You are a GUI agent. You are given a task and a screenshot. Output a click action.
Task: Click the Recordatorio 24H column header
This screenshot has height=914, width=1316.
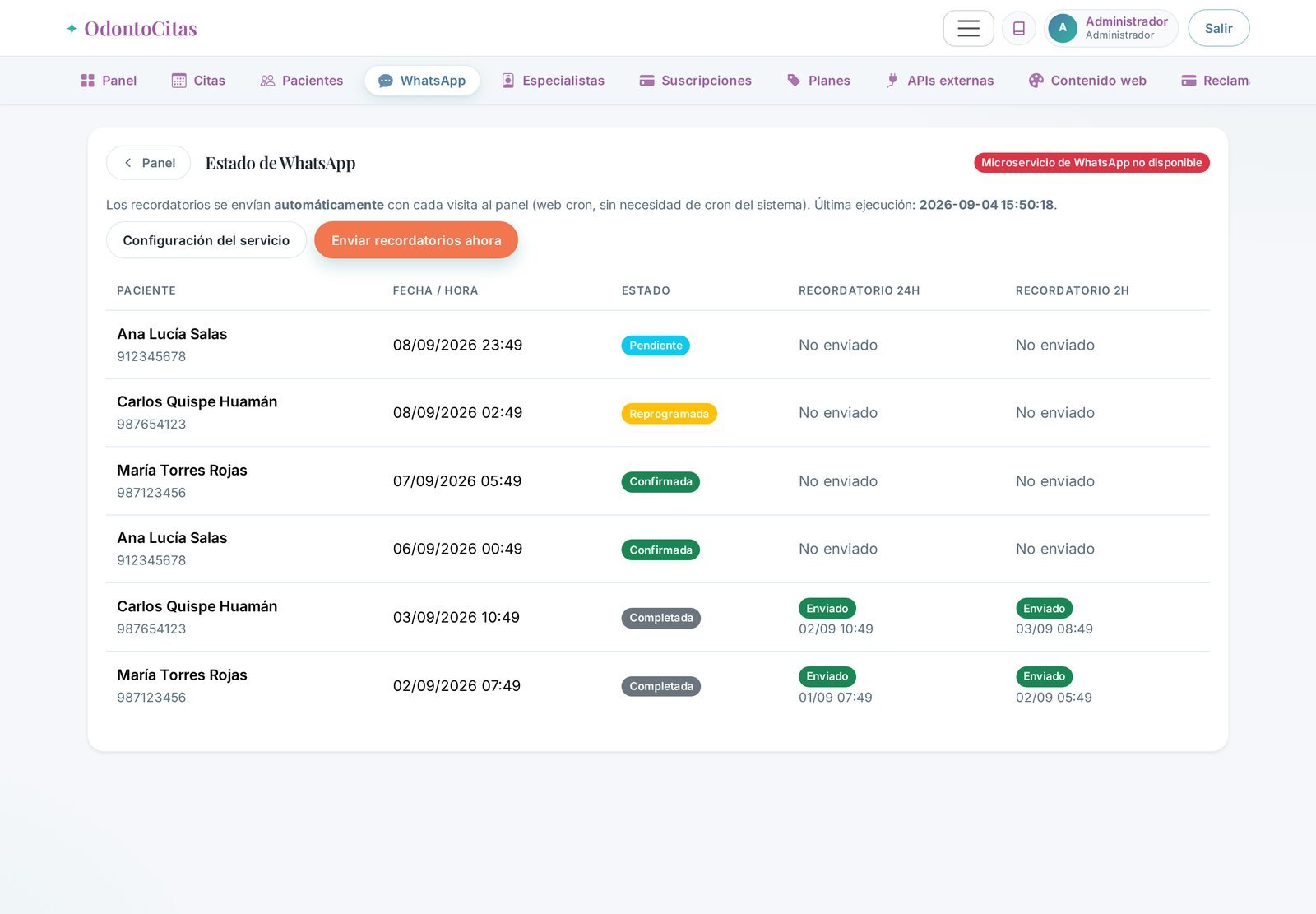860,290
